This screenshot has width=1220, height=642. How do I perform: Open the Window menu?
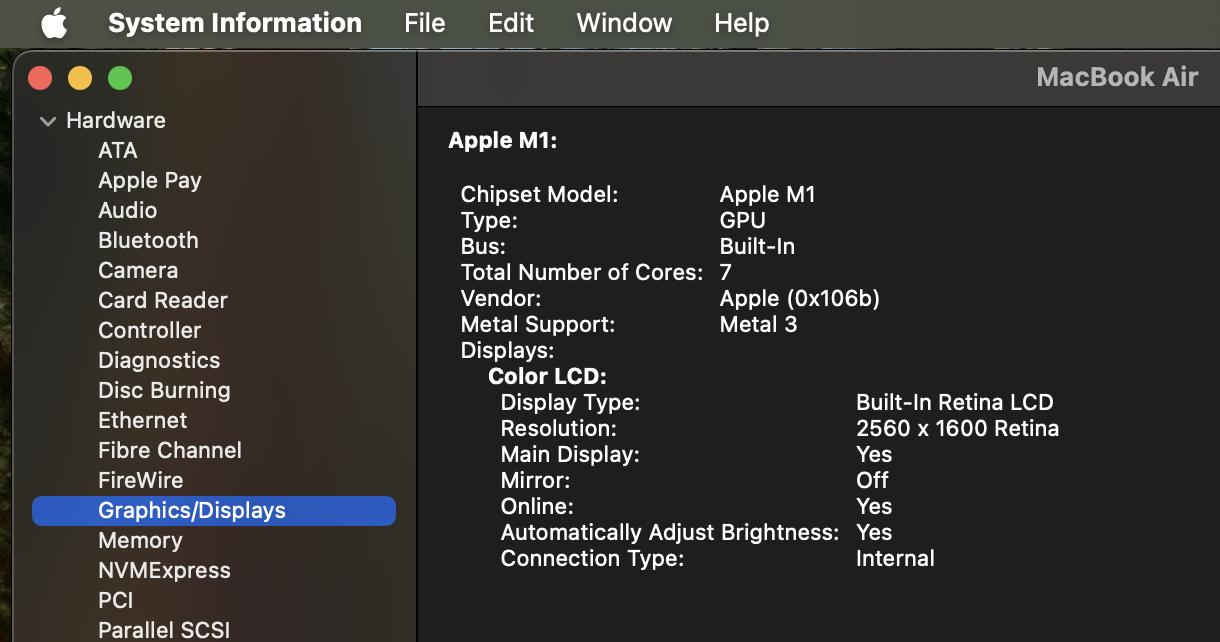(624, 23)
